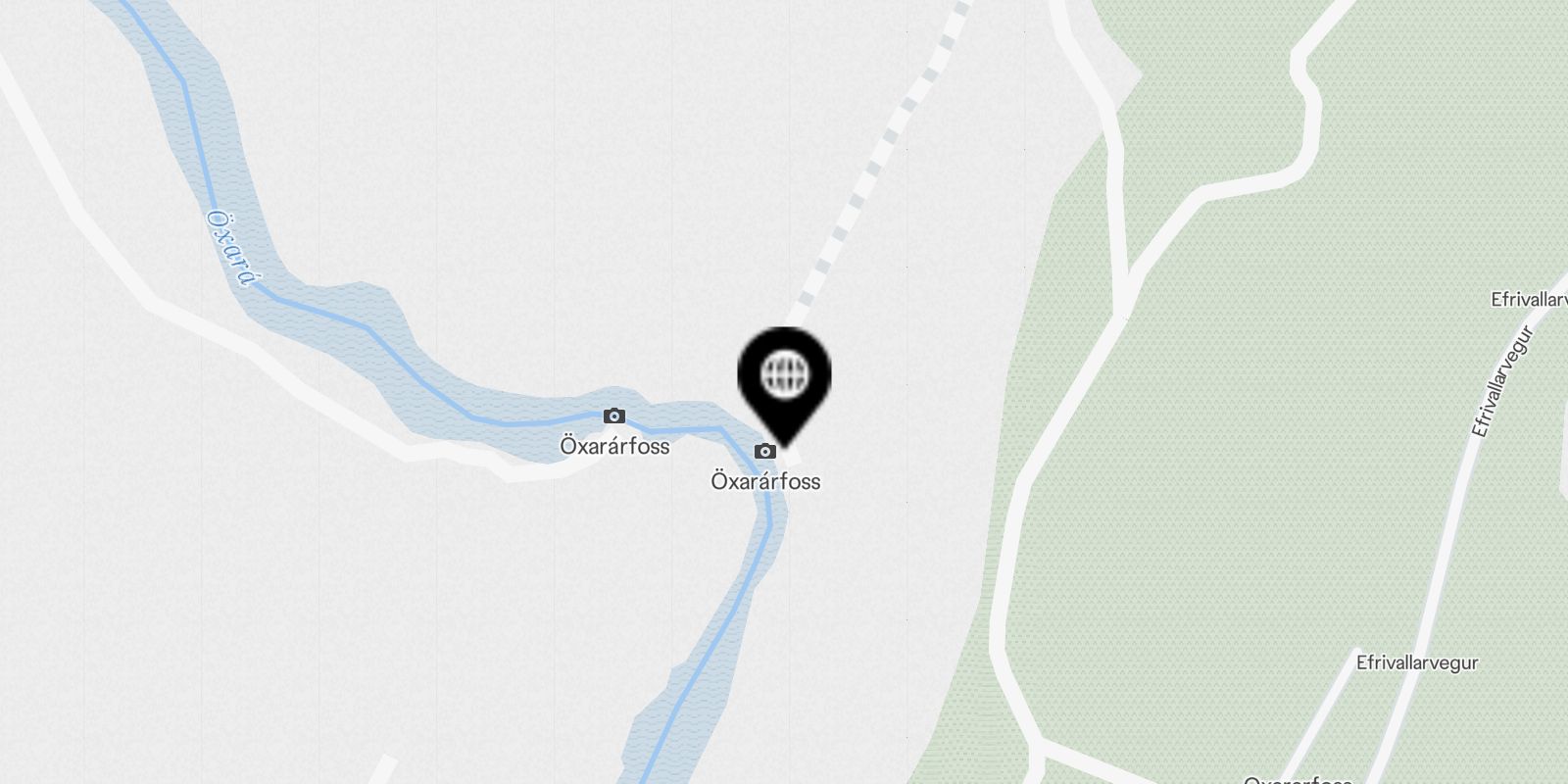The width and height of the screenshot is (1568, 784).
Task: Click the italic Öxará river name label
Action: (x=230, y=247)
